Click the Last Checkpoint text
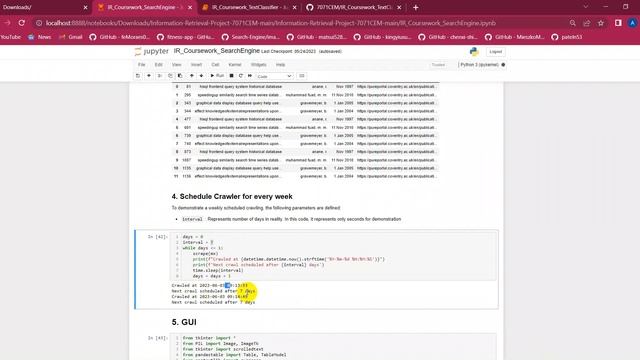The height and width of the screenshot is (360, 640). pos(288,51)
